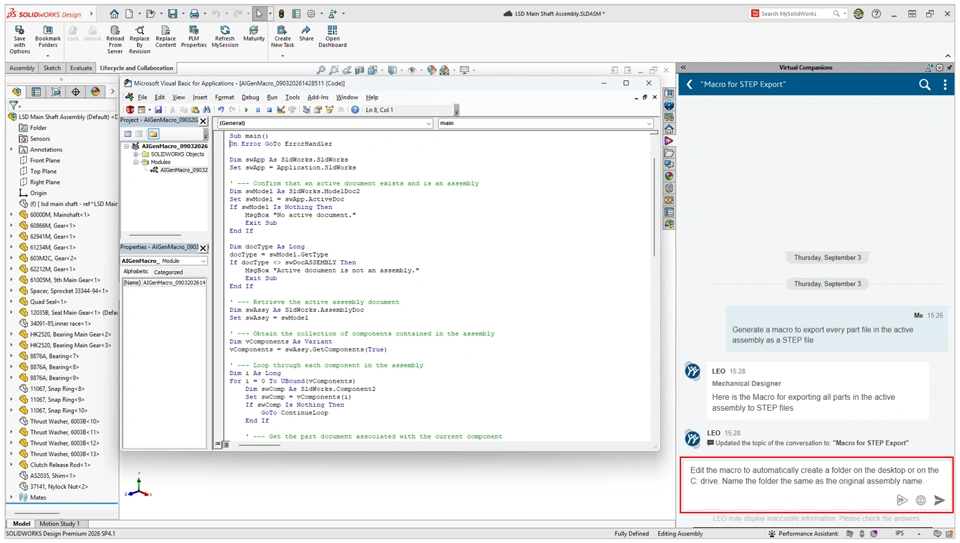Close the VBA Project explorer pane

coord(203,121)
